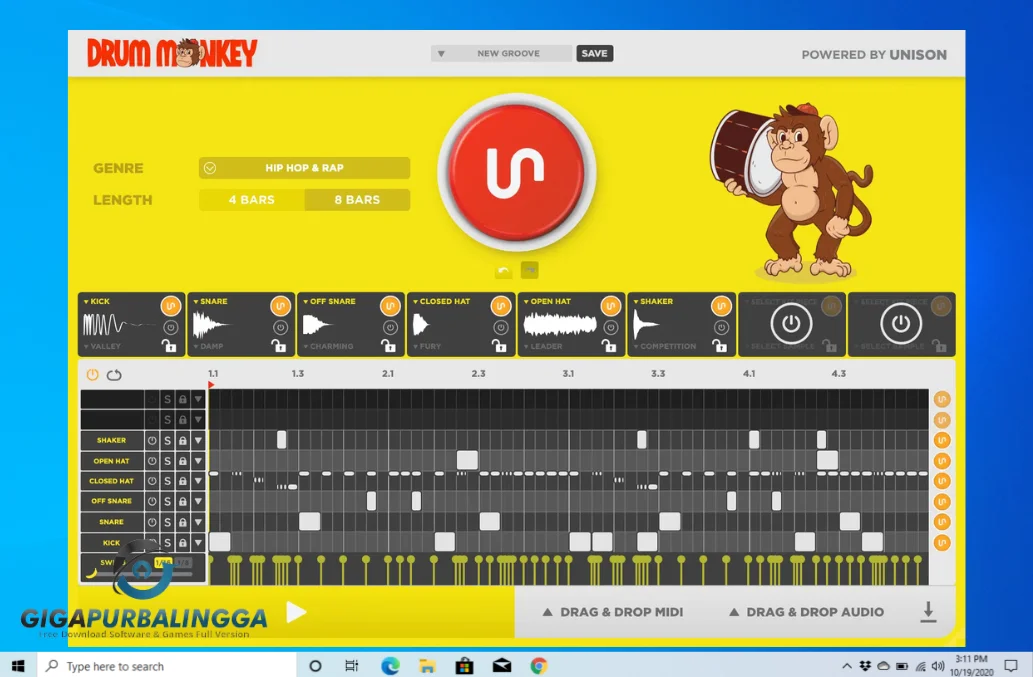
Task: Open the Charming sample dropdown
Action: point(328,346)
